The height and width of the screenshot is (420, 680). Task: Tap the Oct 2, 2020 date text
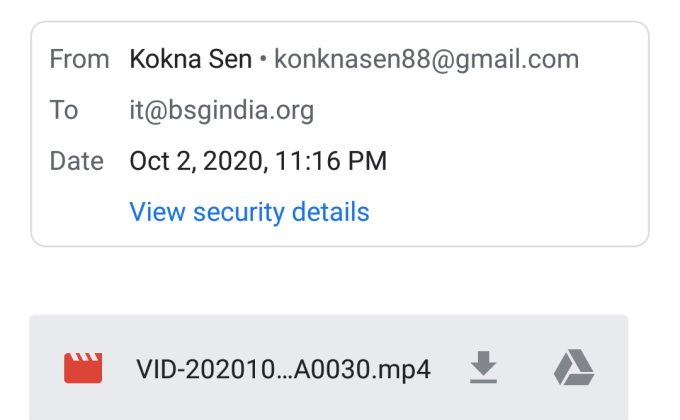click(x=195, y=161)
